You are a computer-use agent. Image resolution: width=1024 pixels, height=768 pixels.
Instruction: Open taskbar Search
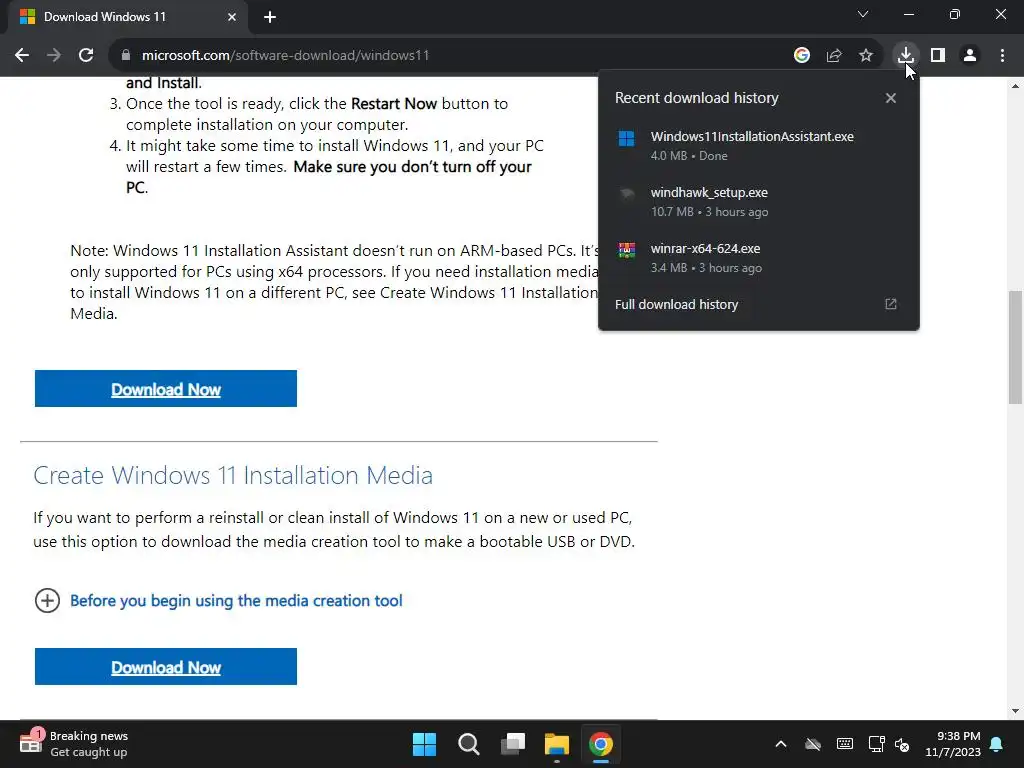point(468,744)
